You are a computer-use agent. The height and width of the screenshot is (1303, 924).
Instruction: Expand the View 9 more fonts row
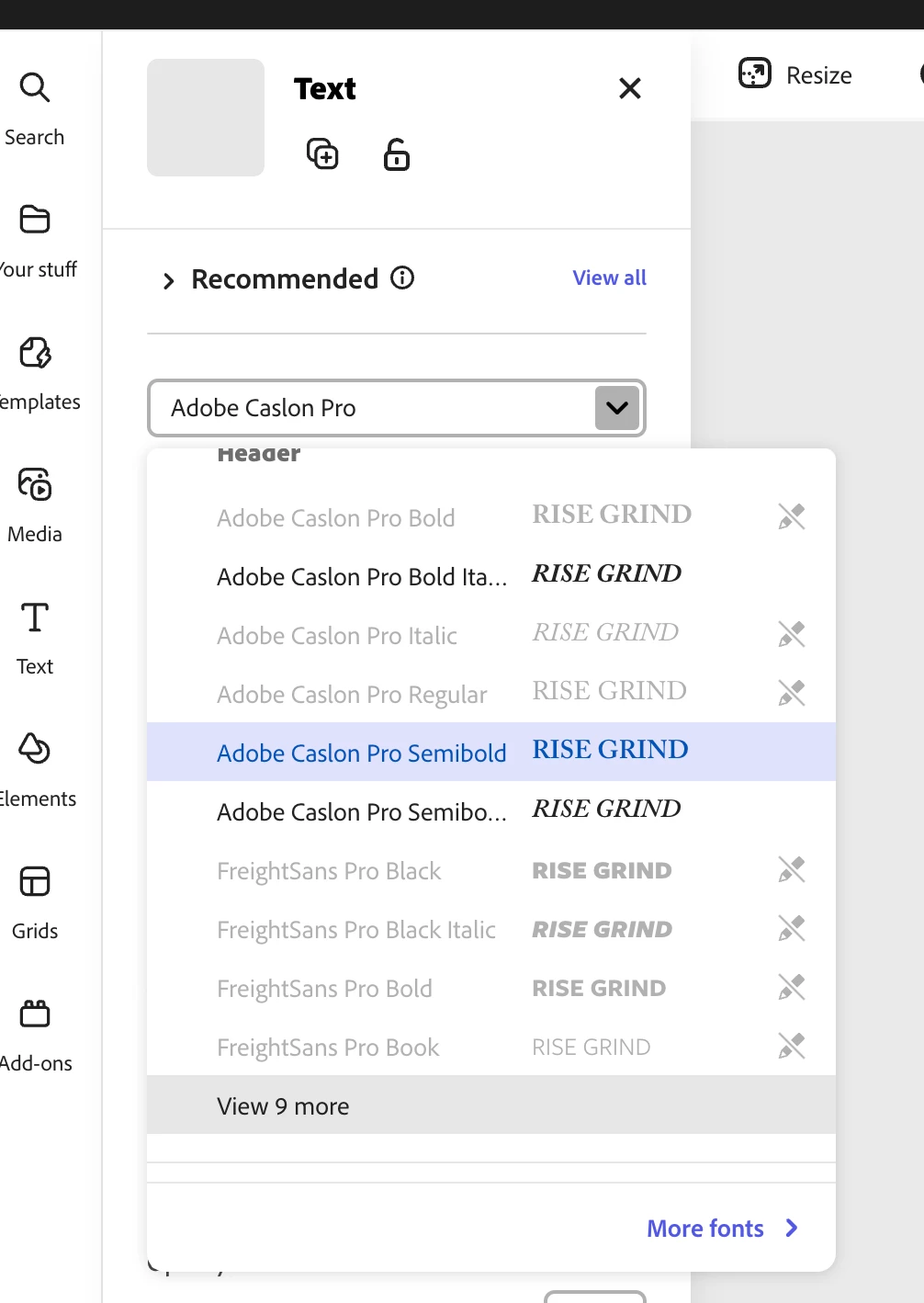(x=491, y=1105)
